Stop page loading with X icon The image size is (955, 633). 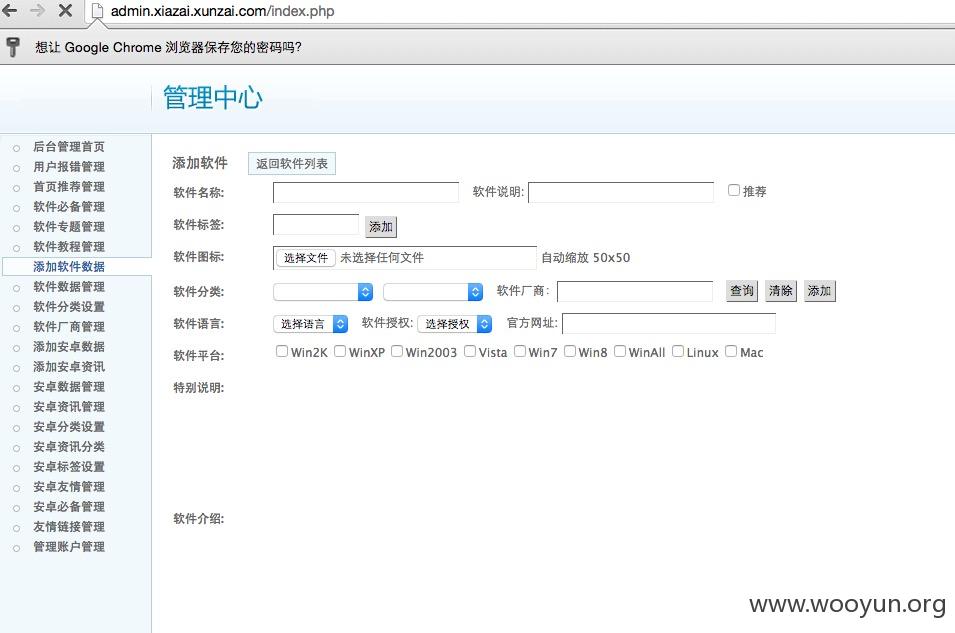65,10
